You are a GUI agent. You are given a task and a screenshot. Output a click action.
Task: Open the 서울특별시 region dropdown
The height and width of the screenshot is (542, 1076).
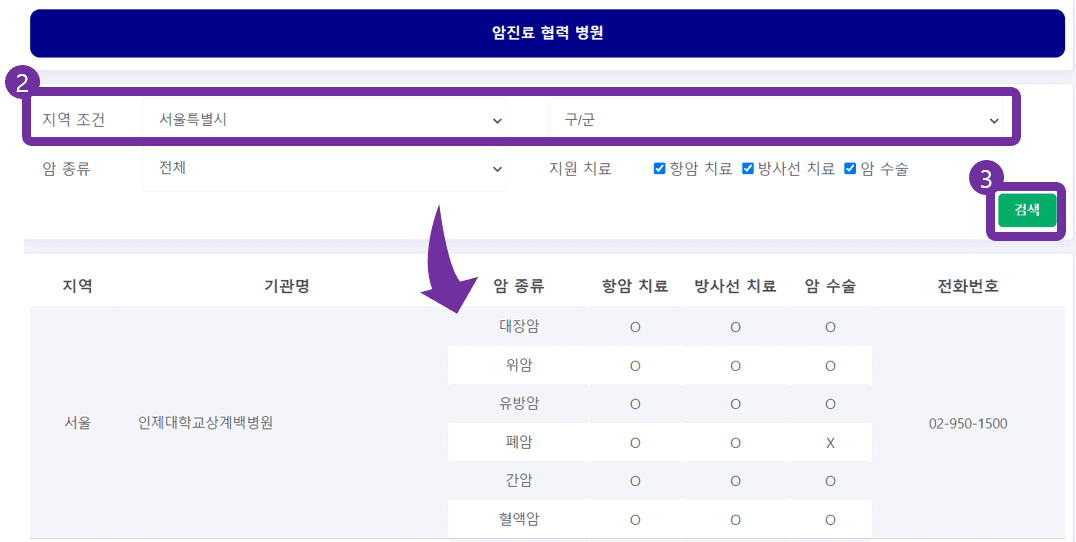click(x=324, y=119)
